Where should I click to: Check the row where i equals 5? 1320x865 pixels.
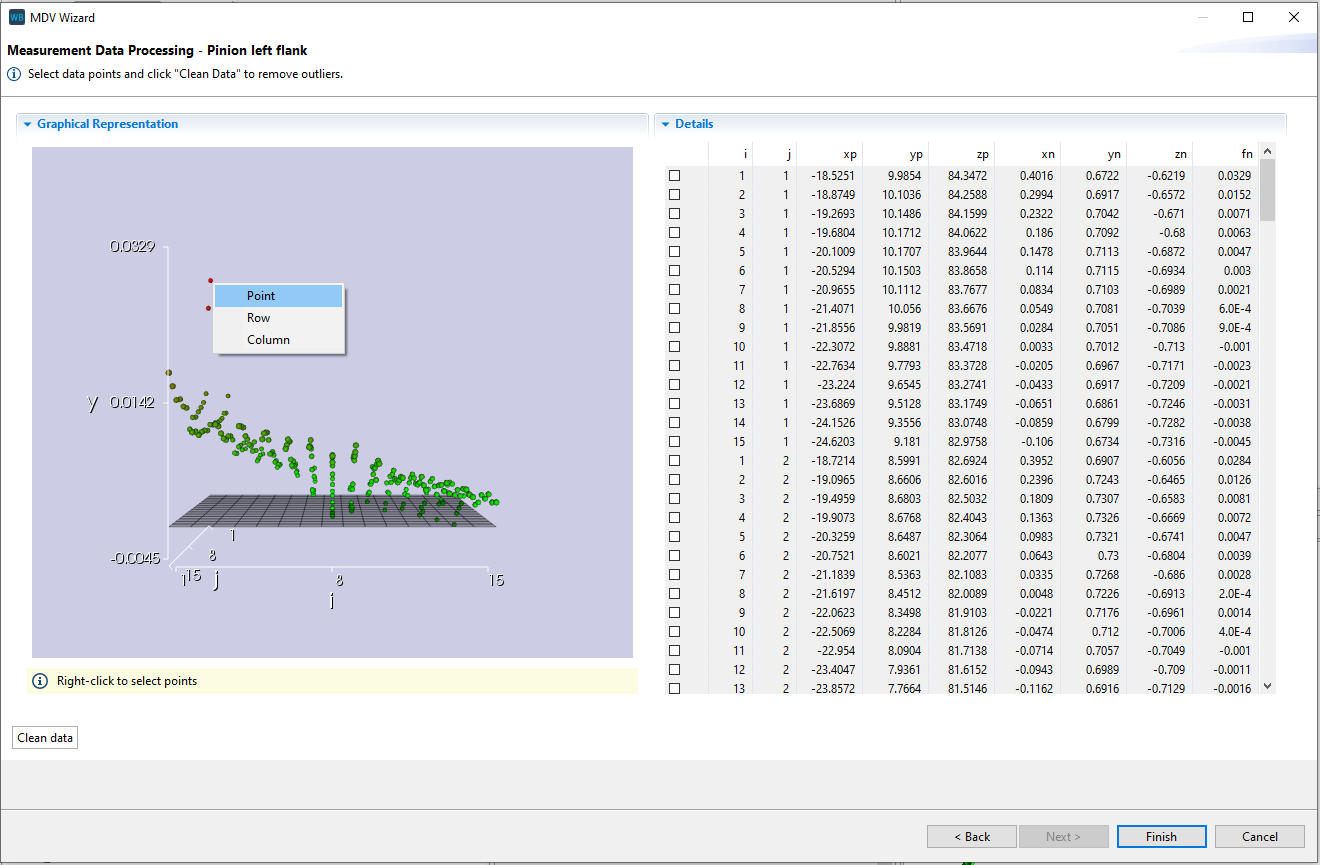point(675,251)
